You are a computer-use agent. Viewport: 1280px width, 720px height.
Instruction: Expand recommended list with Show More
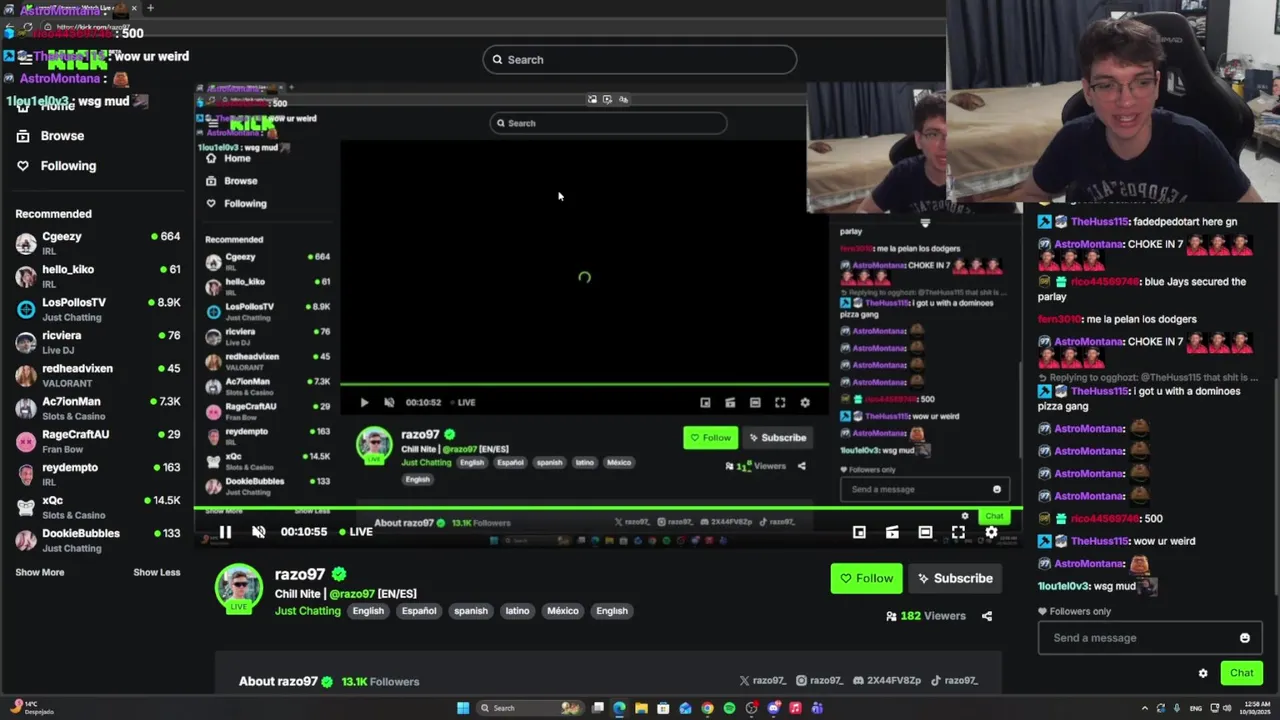40,572
